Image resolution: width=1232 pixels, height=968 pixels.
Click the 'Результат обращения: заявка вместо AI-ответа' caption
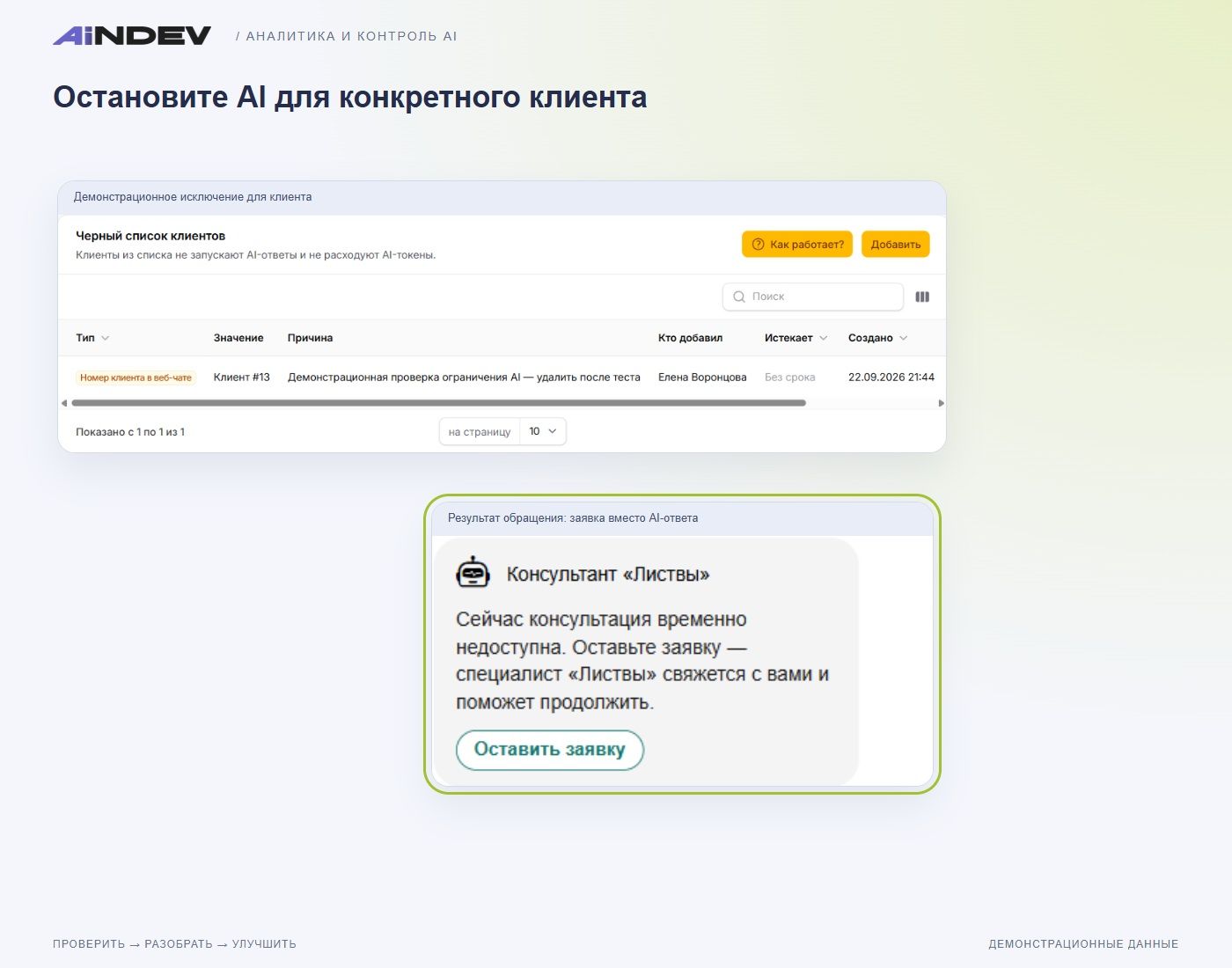(573, 518)
